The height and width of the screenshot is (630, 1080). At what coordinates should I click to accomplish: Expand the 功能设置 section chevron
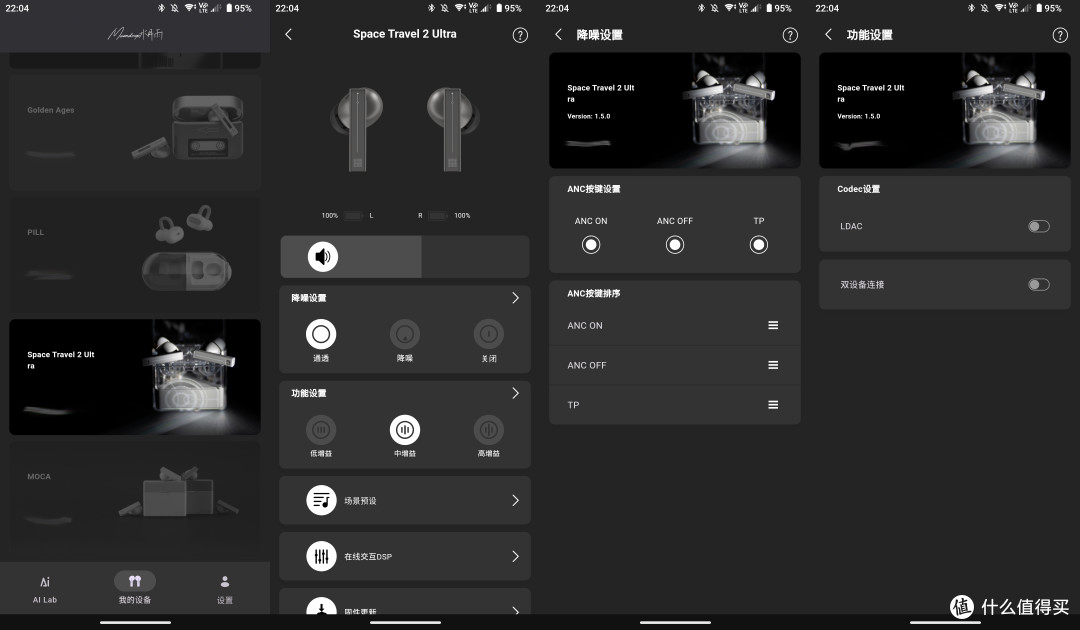coord(515,393)
